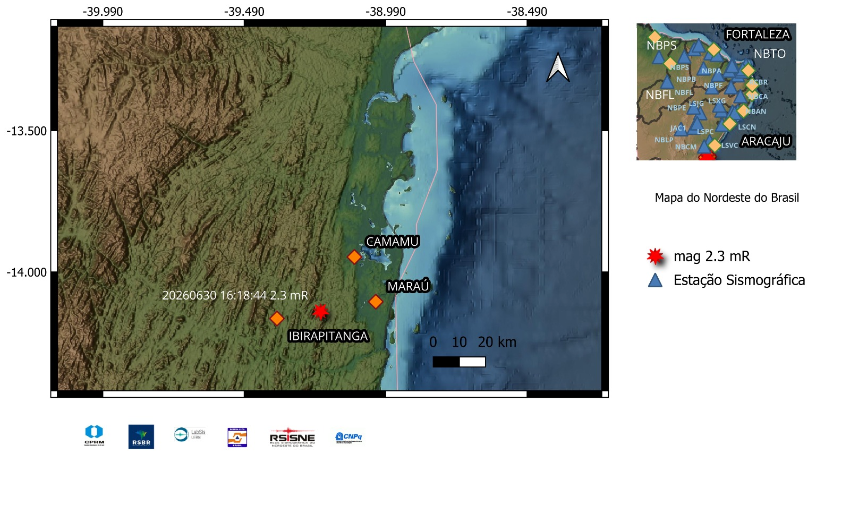Click the red star icon in the legend
The height and width of the screenshot is (505, 850).
pos(655,256)
